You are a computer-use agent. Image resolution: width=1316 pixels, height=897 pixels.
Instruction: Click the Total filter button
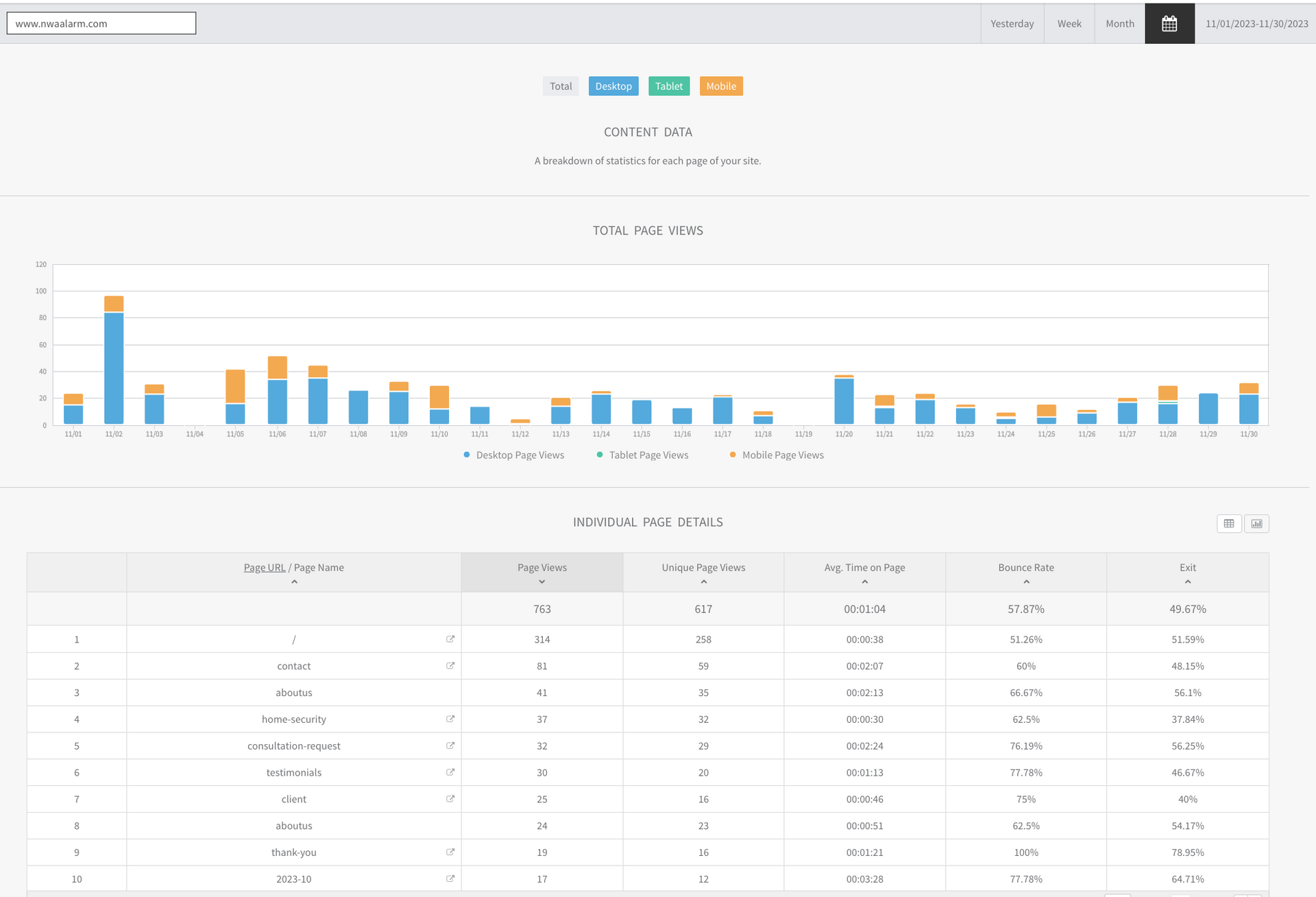(x=560, y=86)
